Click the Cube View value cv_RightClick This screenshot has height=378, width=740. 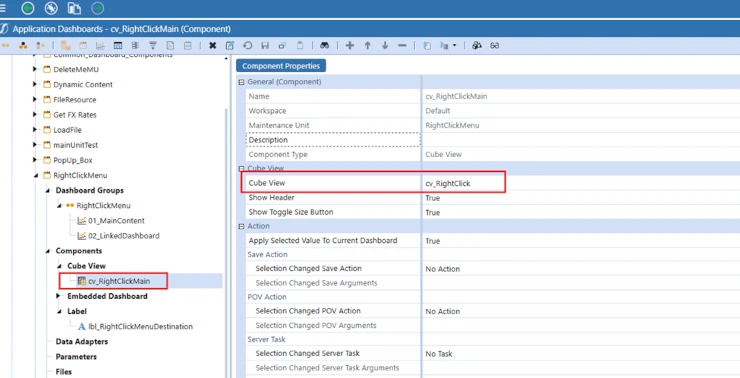[x=447, y=183]
